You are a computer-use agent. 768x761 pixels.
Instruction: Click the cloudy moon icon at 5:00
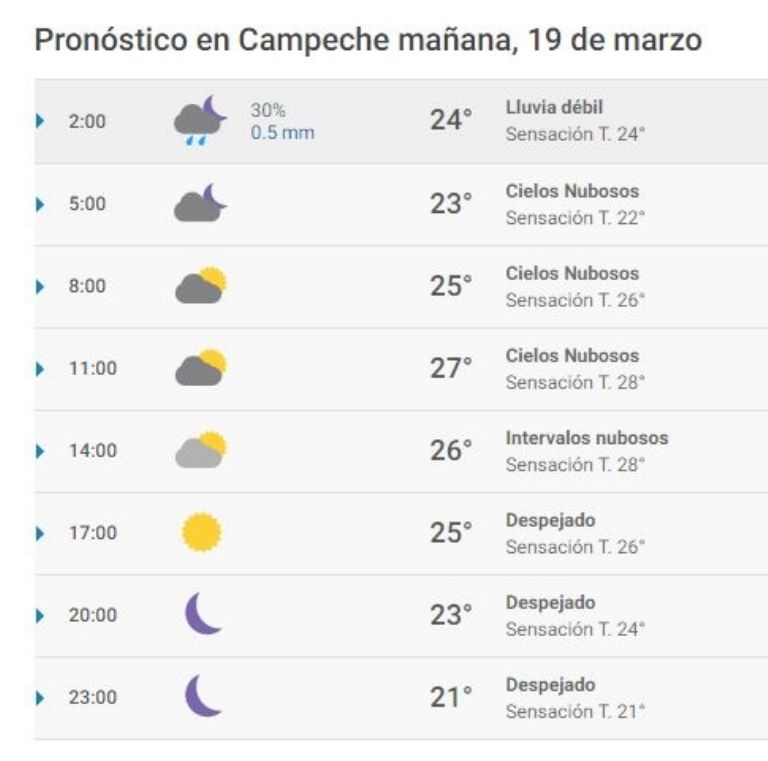(200, 203)
